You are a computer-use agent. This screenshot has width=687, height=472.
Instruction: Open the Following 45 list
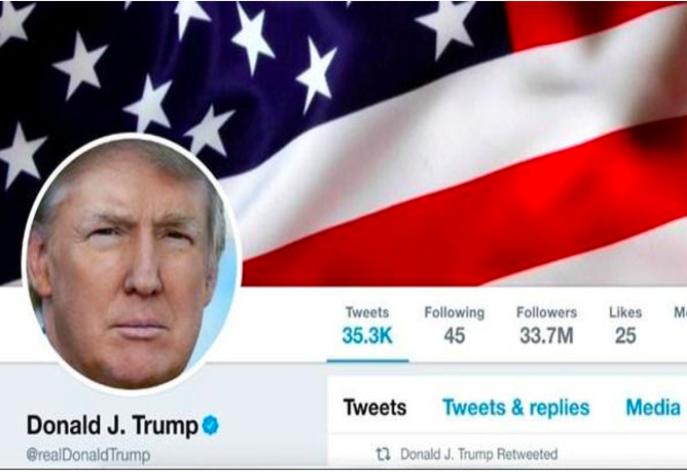tap(454, 326)
